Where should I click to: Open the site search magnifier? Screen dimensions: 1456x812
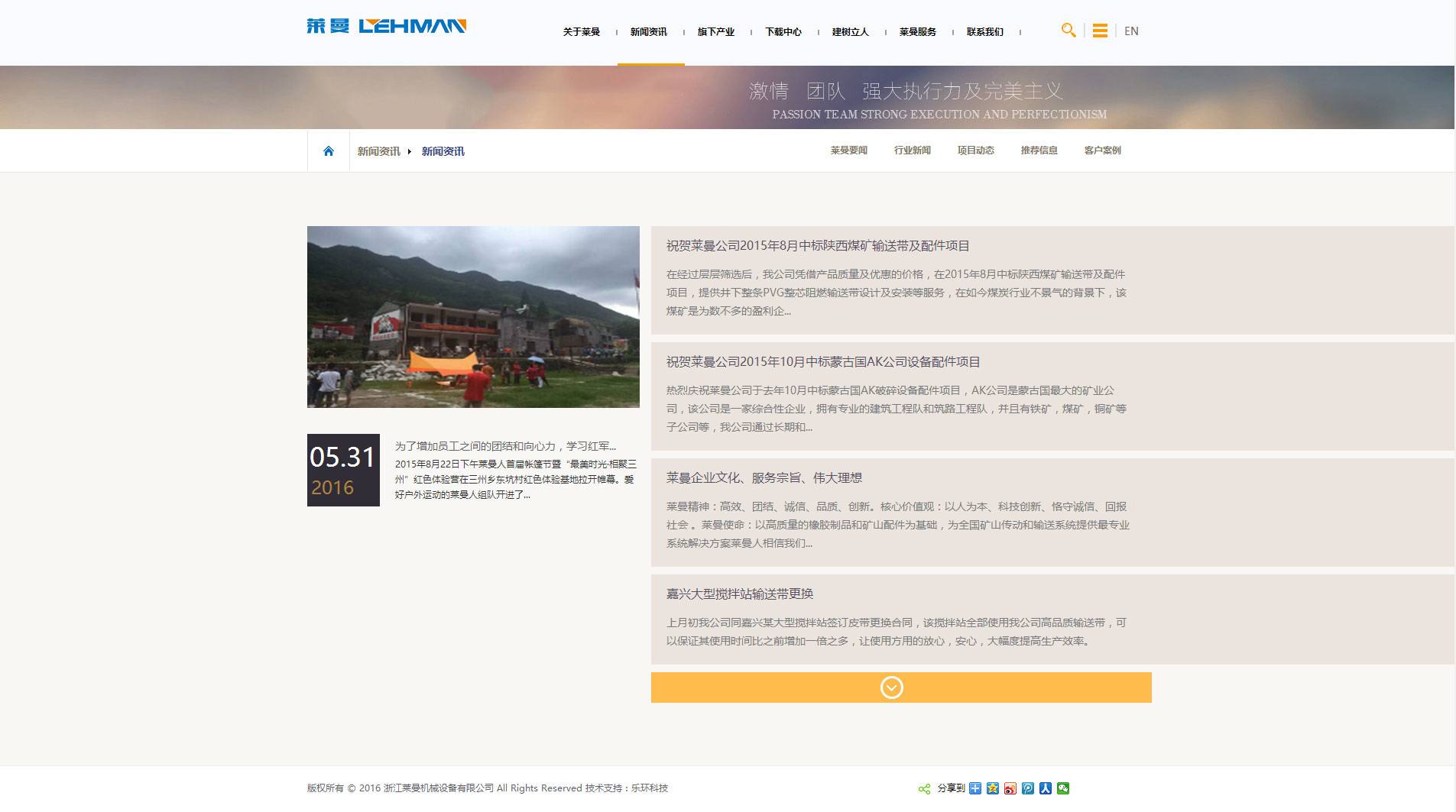pos(1068,31)
